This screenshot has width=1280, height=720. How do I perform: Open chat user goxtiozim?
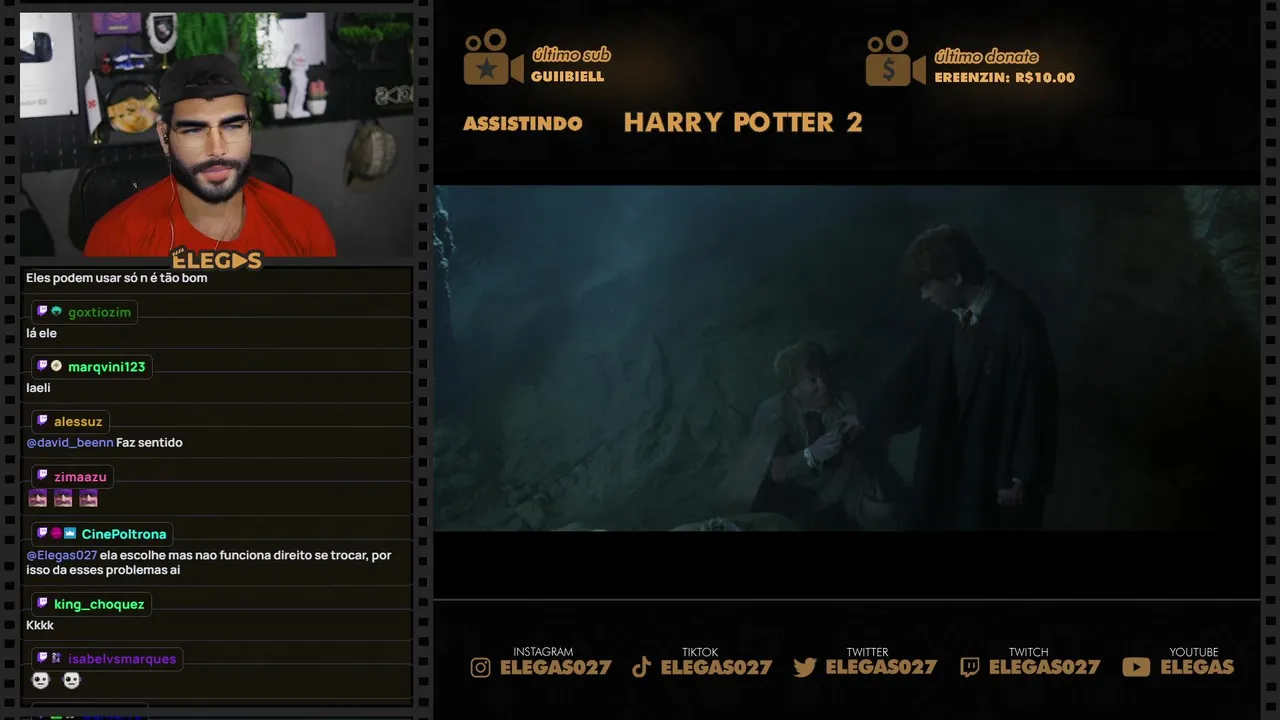(x=99, y=312)
